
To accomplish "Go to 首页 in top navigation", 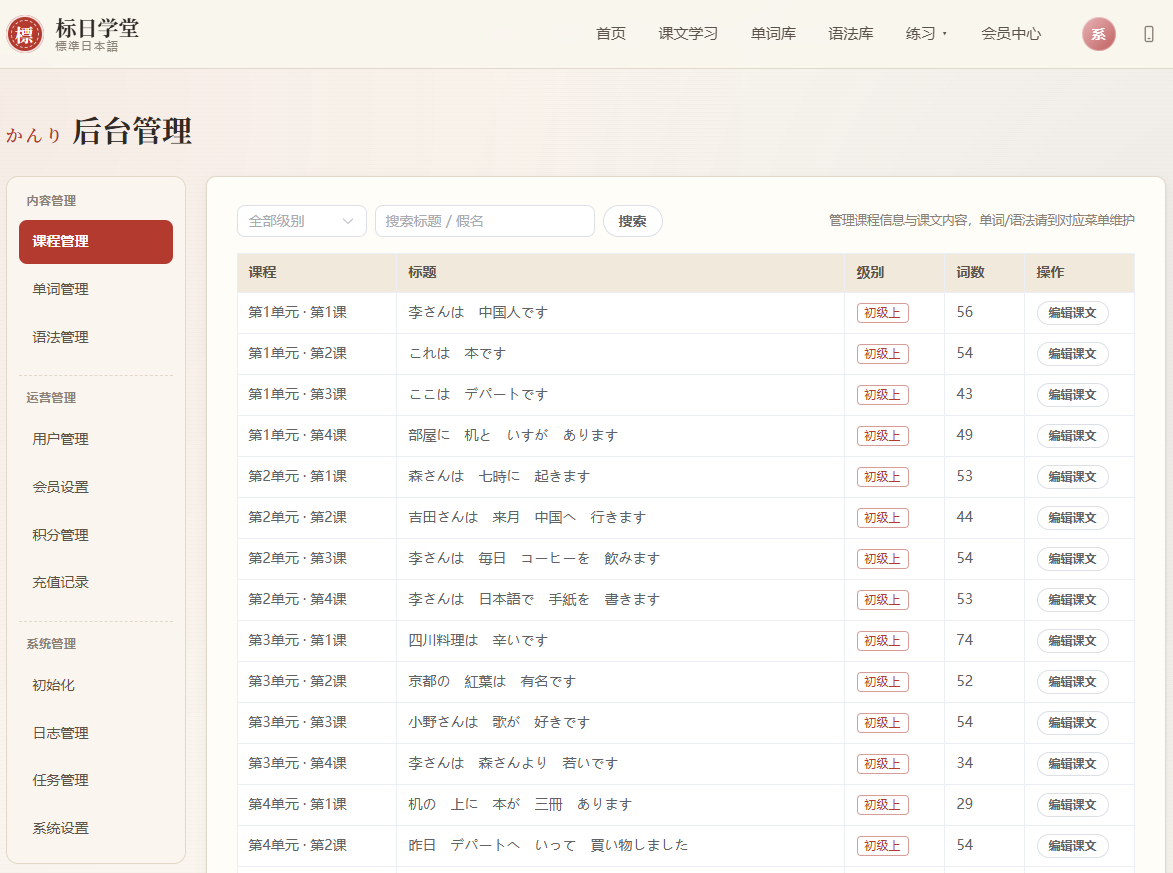I will point(610,34).
